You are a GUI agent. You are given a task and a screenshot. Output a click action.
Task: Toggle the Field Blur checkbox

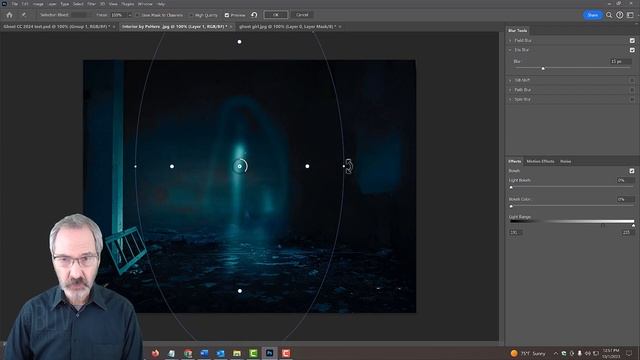632,40
